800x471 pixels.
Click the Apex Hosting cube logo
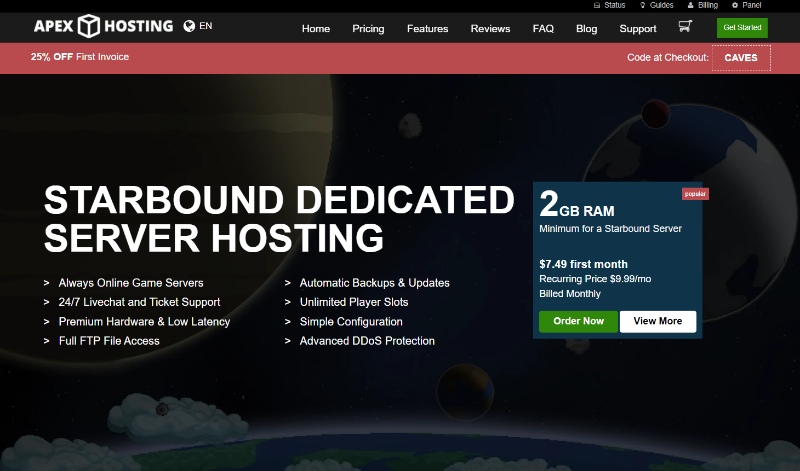(89, 26)
